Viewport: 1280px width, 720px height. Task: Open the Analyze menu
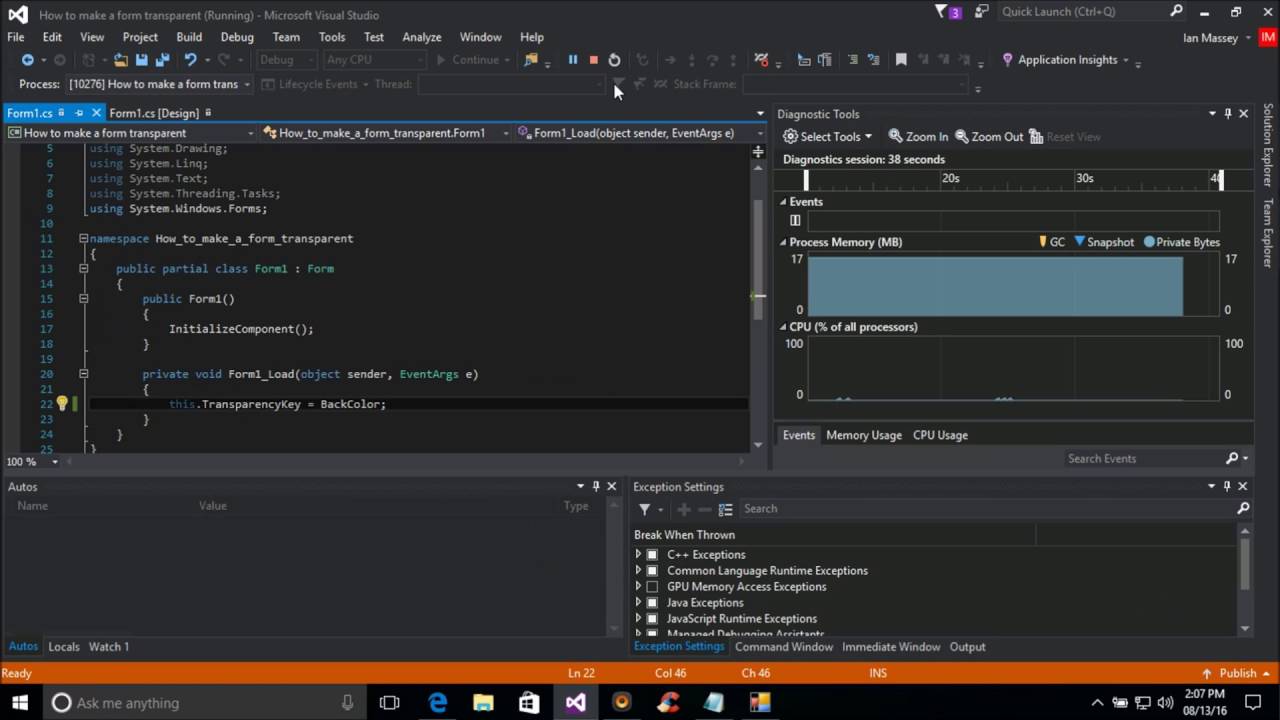pyautogui.click(x=422, y=37)
